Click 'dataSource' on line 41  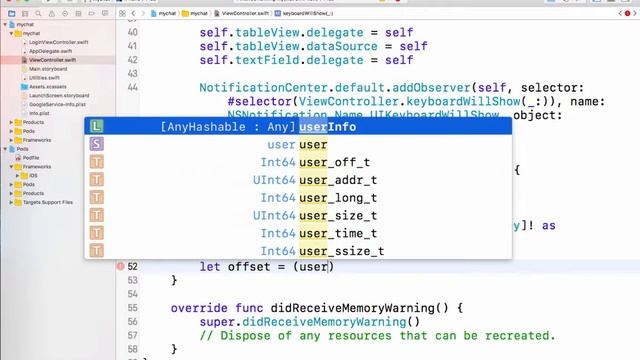(x=342, y=46)
